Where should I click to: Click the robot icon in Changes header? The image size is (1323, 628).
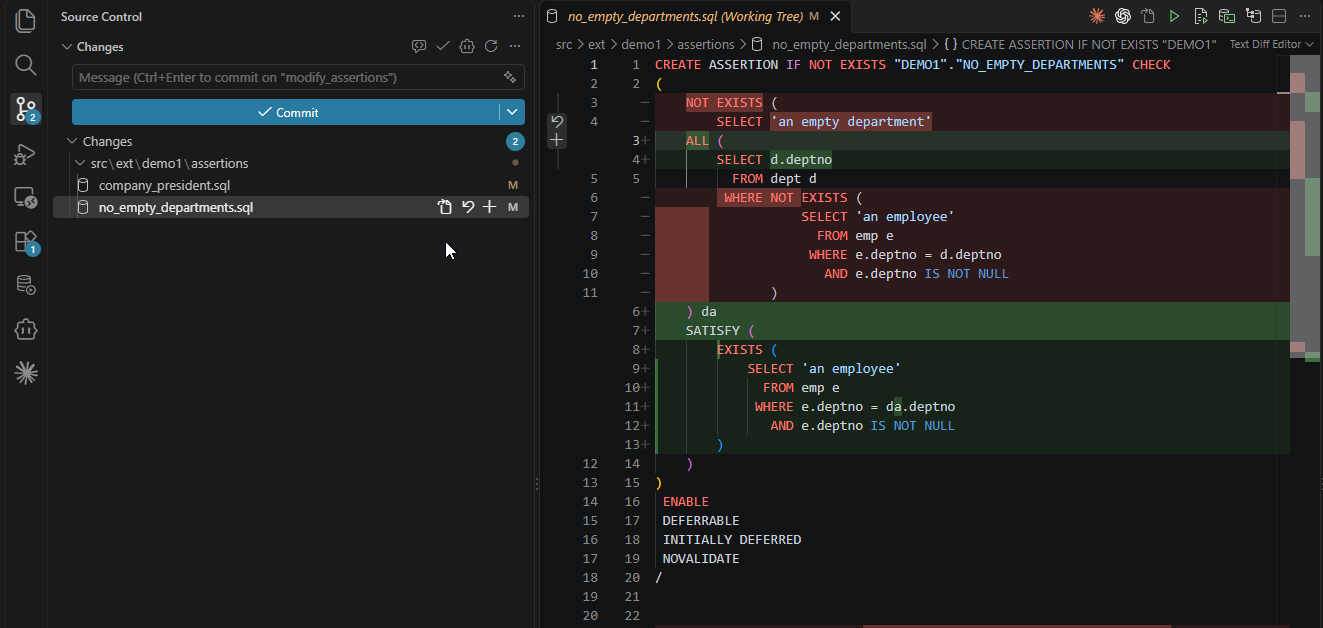467,46
